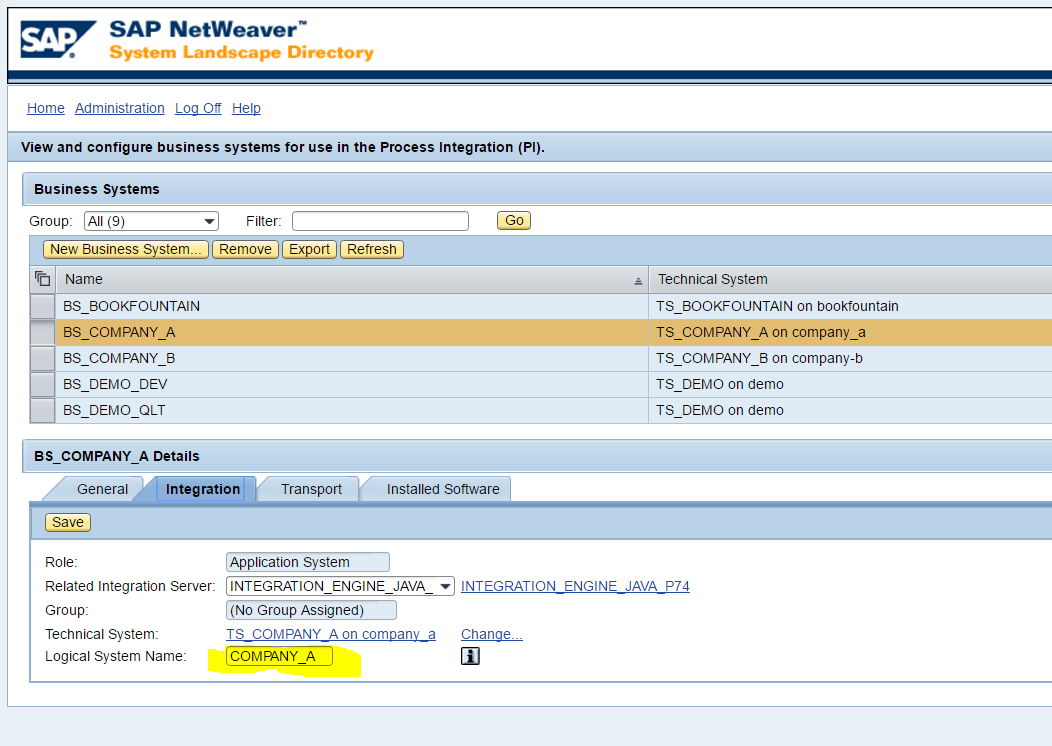Open the Help link
1052x746 pixels.
[x=246, y=108]
